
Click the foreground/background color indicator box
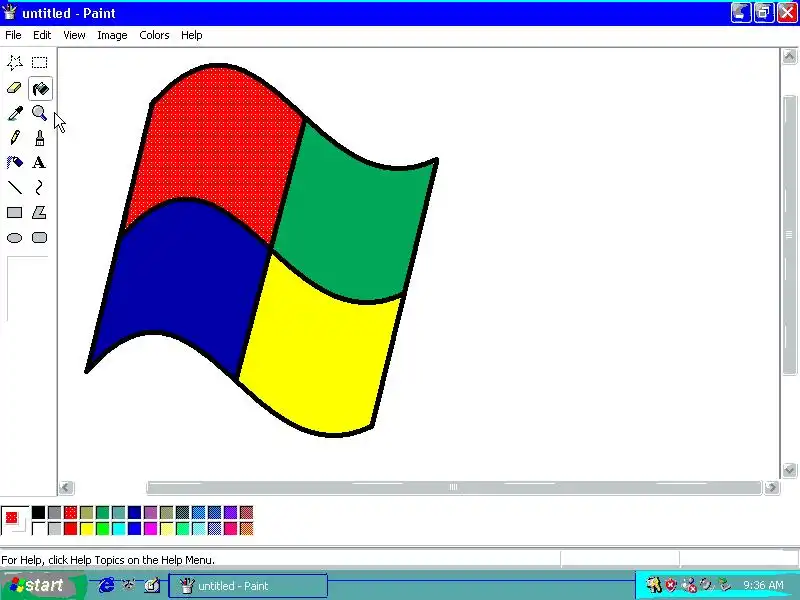tap(14, 520)
